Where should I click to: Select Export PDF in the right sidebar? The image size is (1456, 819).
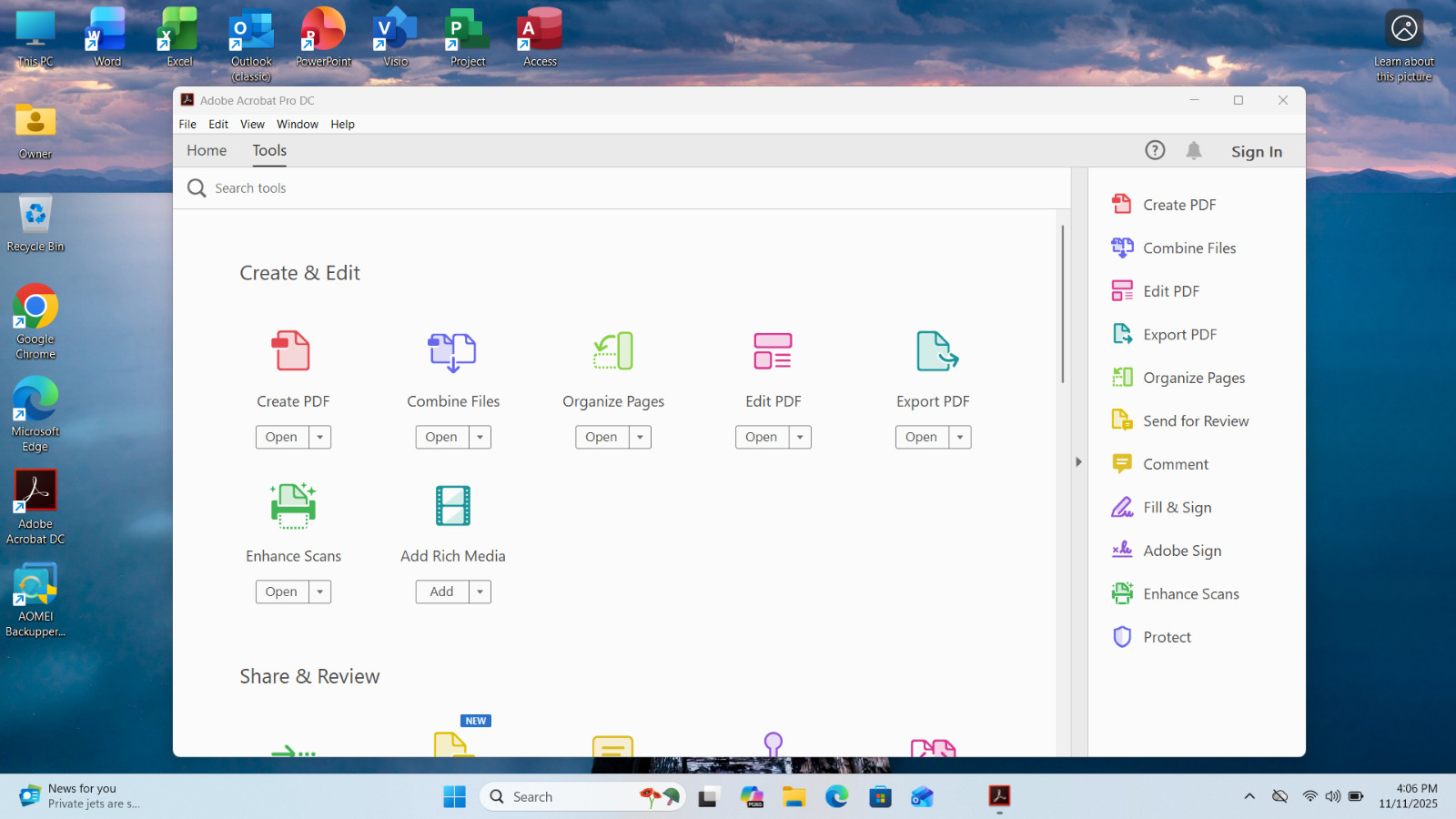click(1164, 334)
